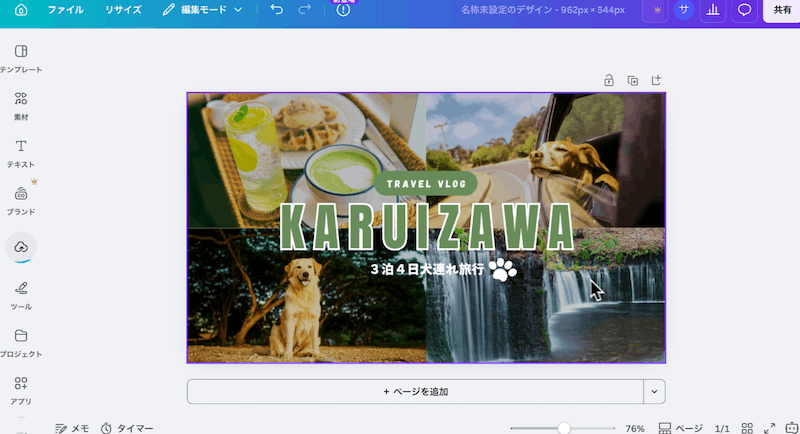Click the crown premium icon
Screen dimensions: 800x434
656,10
